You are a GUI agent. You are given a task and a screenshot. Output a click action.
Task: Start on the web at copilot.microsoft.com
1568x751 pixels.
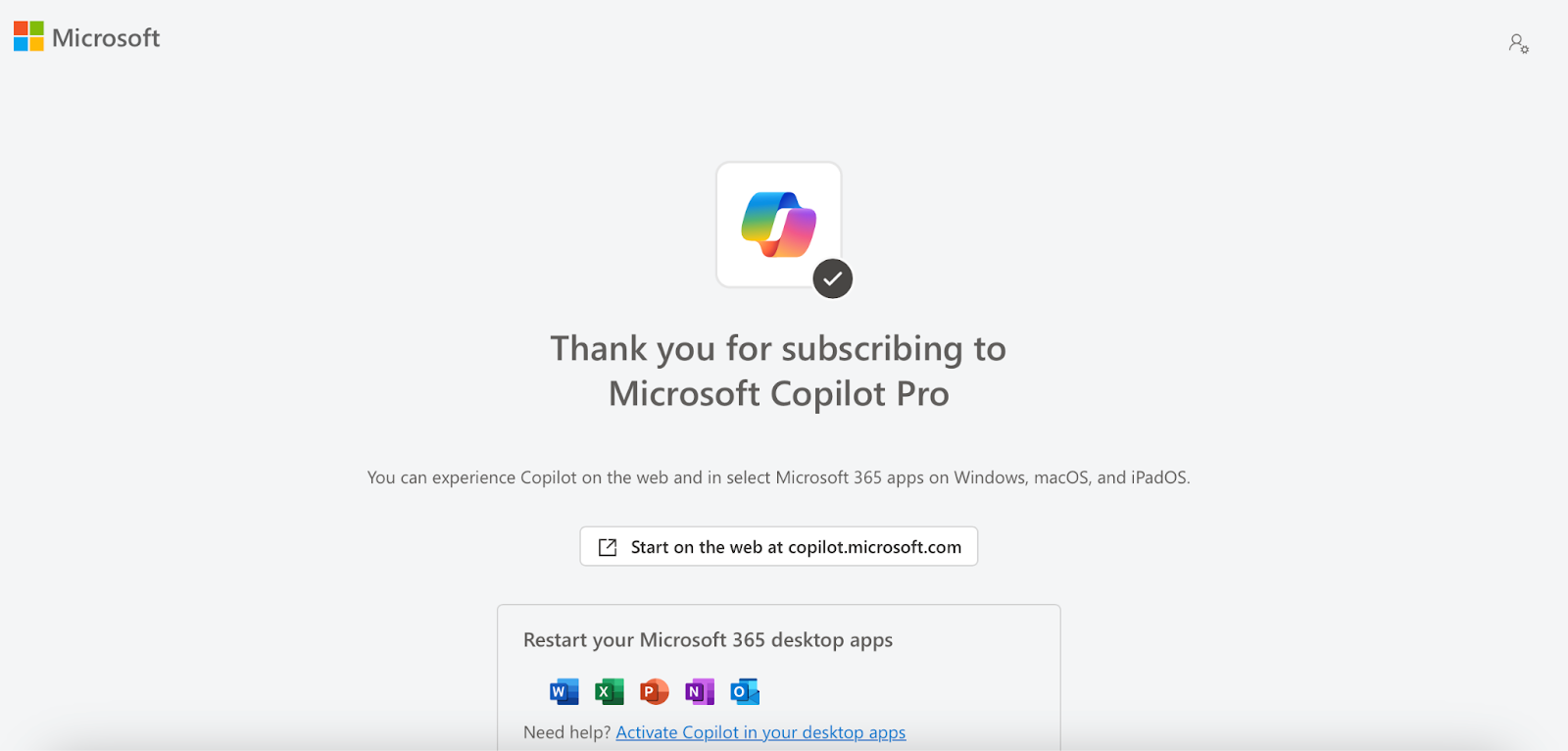click(779, 546)
